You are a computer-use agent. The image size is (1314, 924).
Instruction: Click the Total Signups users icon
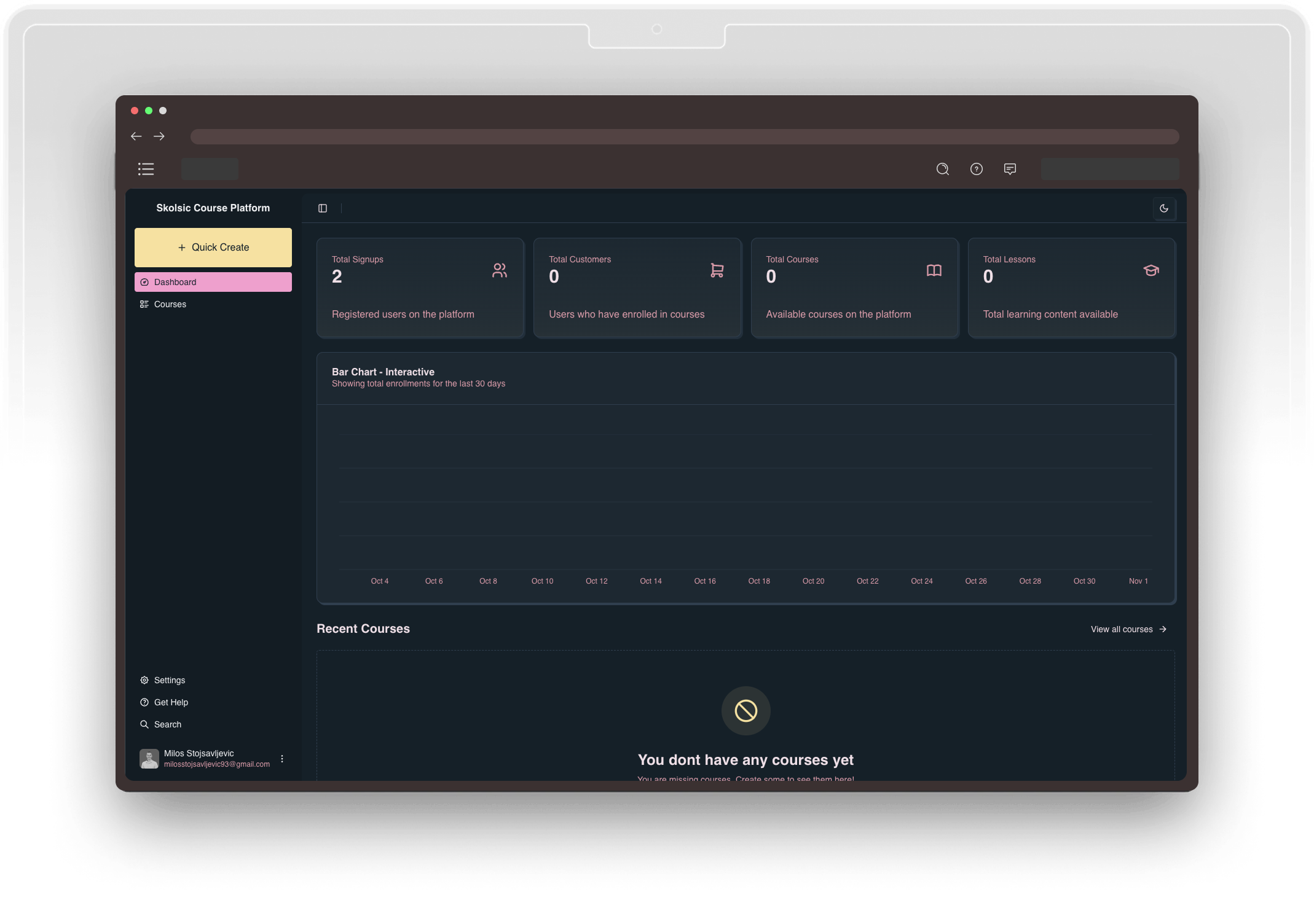500,270
